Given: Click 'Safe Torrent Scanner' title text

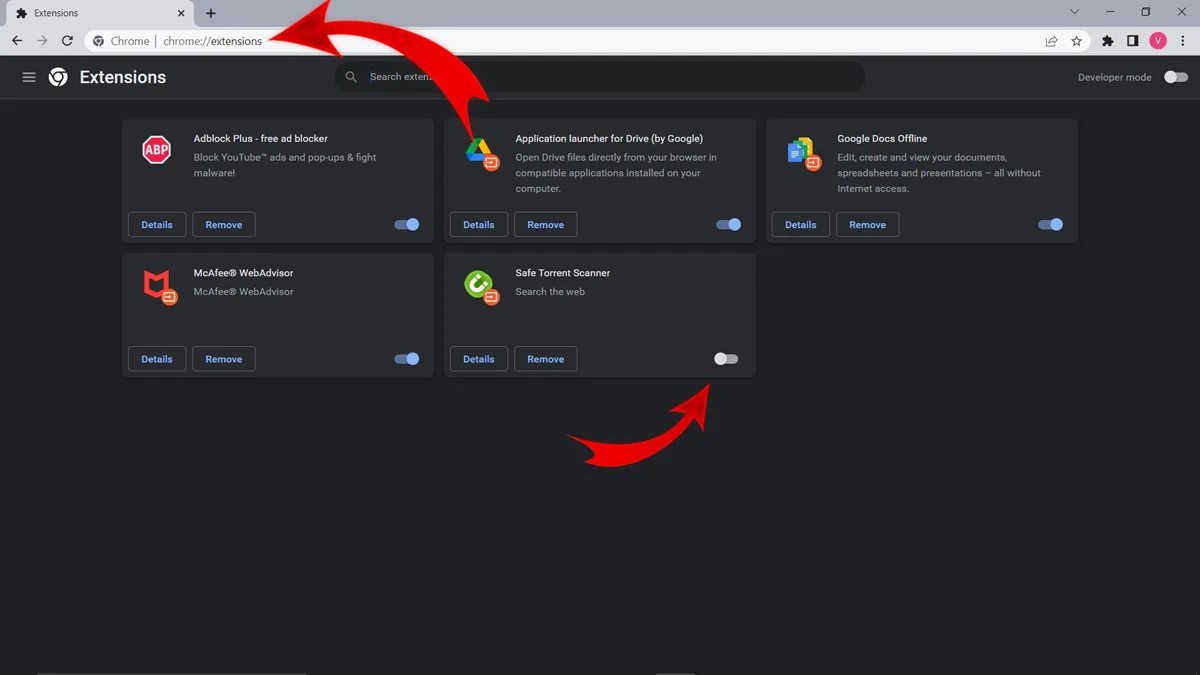Looking at the screenshot, I should (563, 272).
